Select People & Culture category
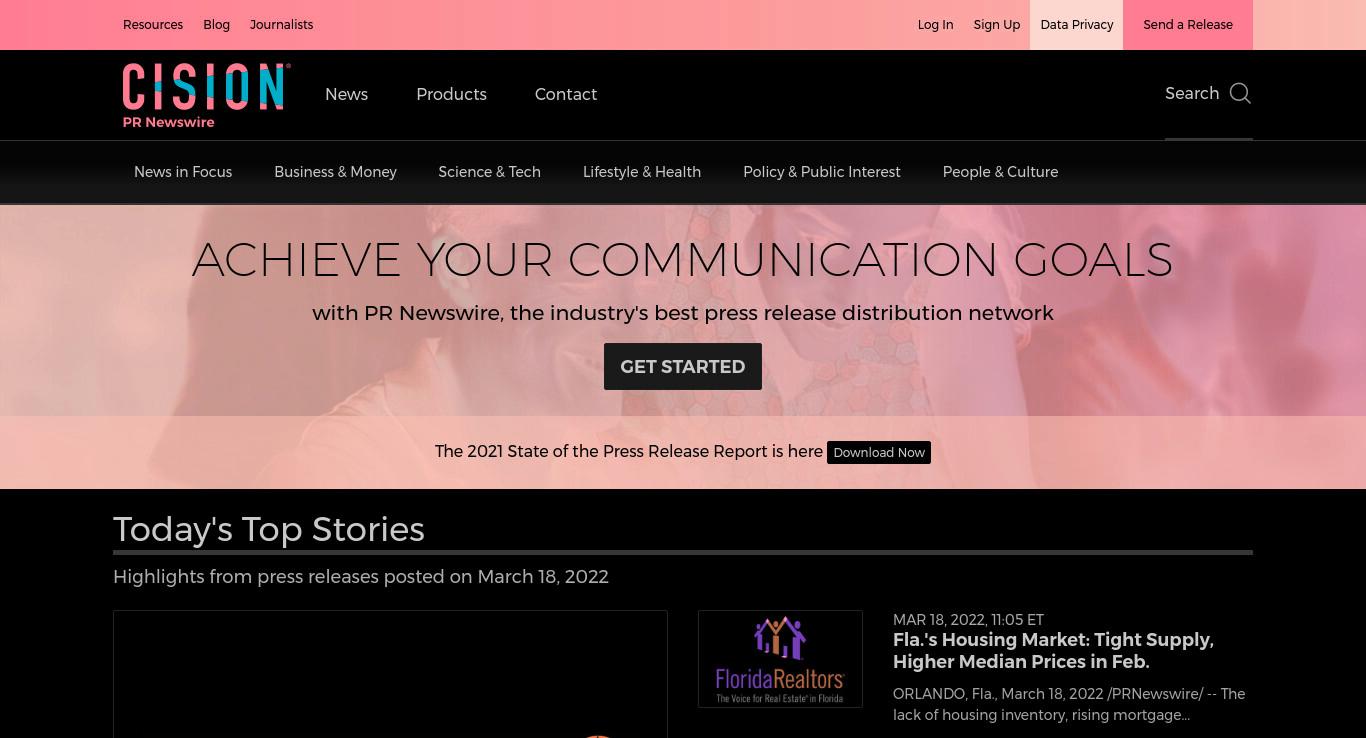Viewport: 1366px width, 738px height. tap(1000, 172)
